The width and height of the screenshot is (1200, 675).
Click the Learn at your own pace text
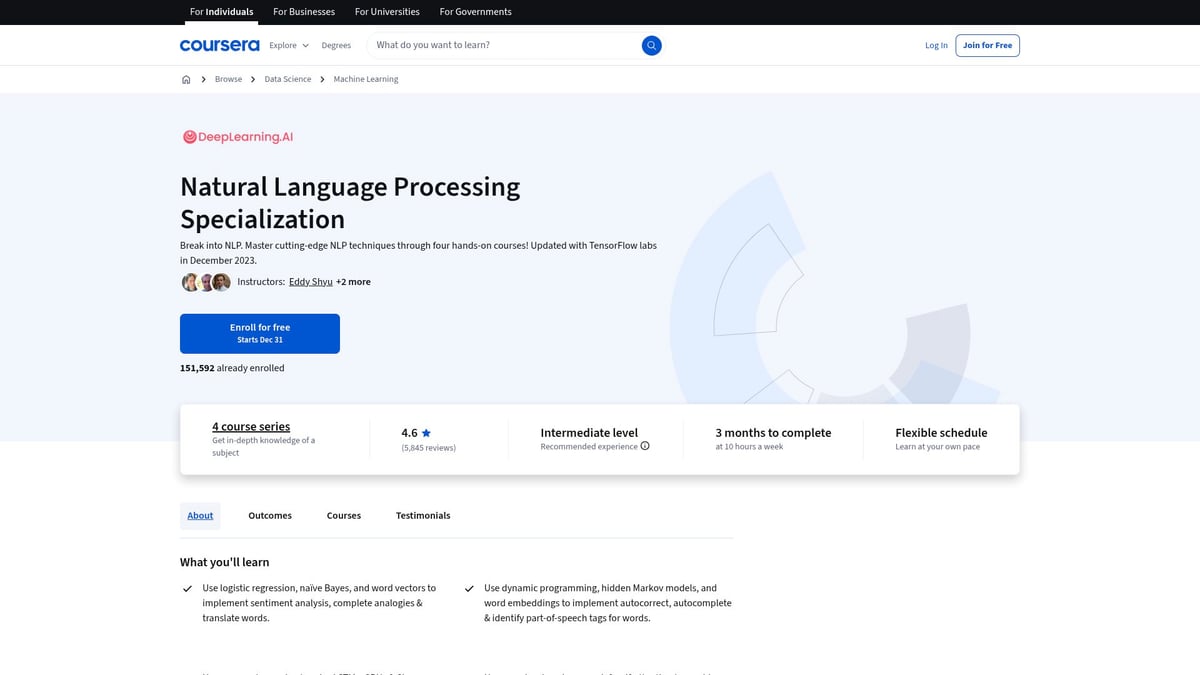tap(937, 447)
